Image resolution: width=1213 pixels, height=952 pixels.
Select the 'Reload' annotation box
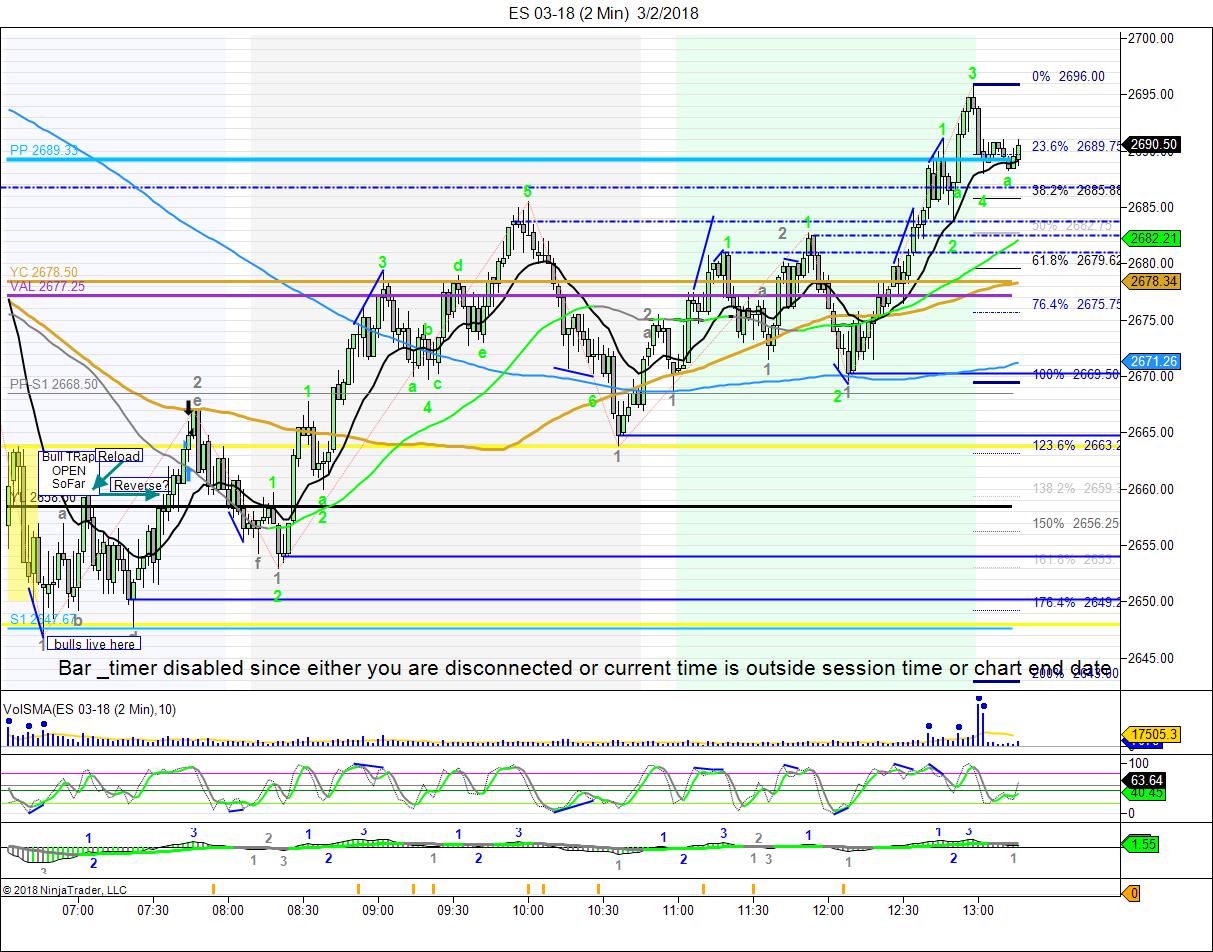[119, 456]
